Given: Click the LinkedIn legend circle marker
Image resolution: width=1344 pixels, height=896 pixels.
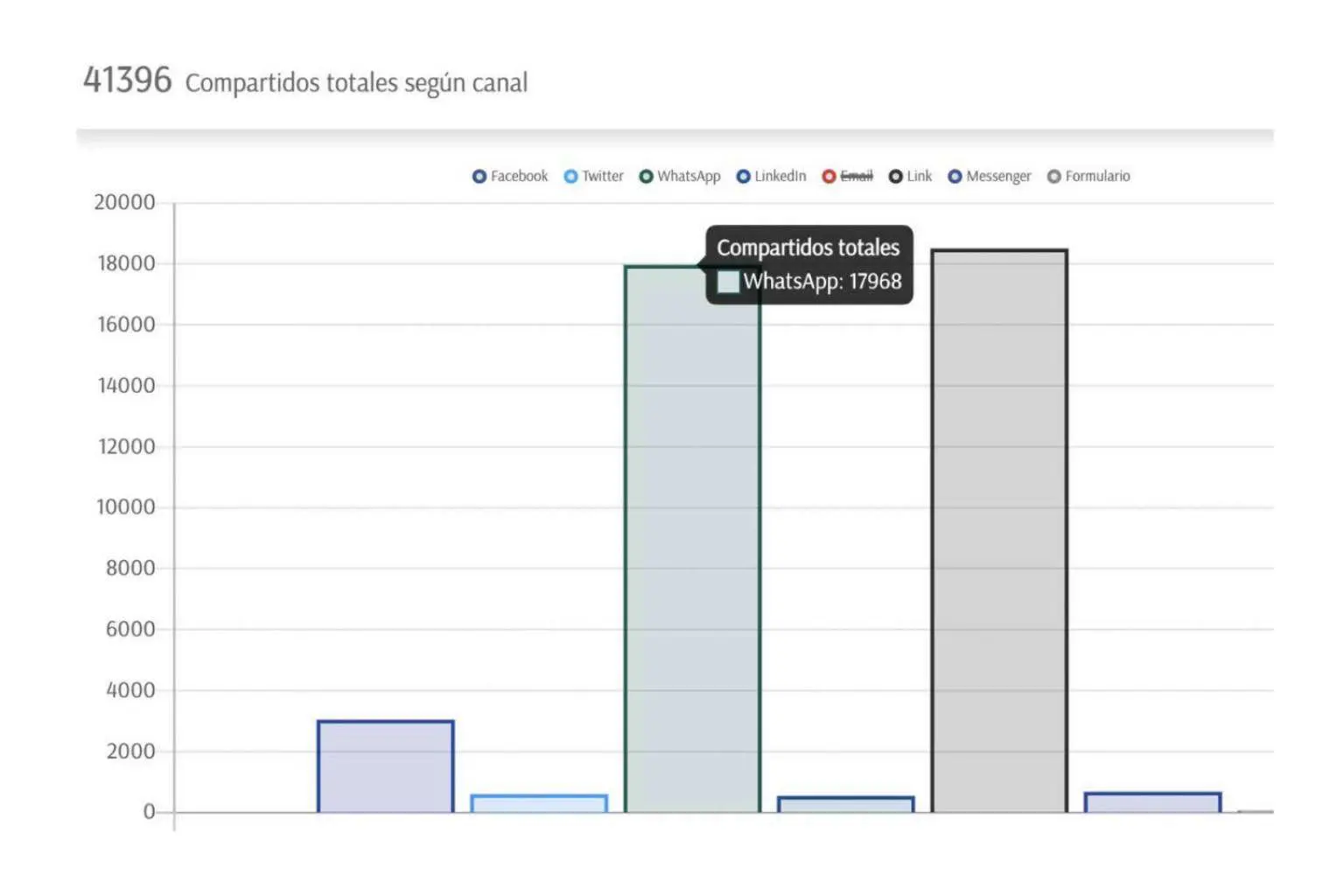Looking at the screenshot, I should point(743,177).
